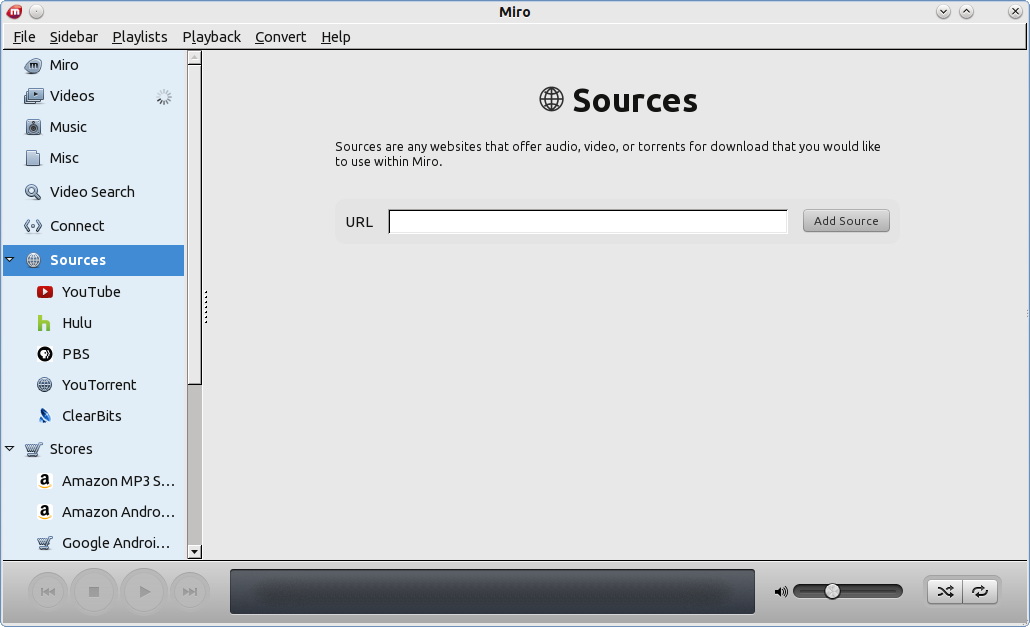
Task: Select the Connect label in sidebar
Action: [x=78, y=227]
